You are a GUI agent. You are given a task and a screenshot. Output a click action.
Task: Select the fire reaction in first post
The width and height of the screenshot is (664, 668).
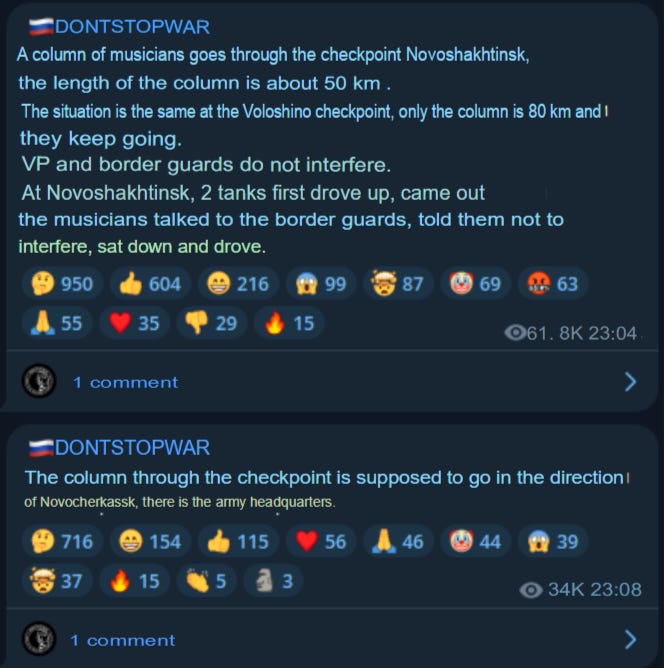coord(289,323)
